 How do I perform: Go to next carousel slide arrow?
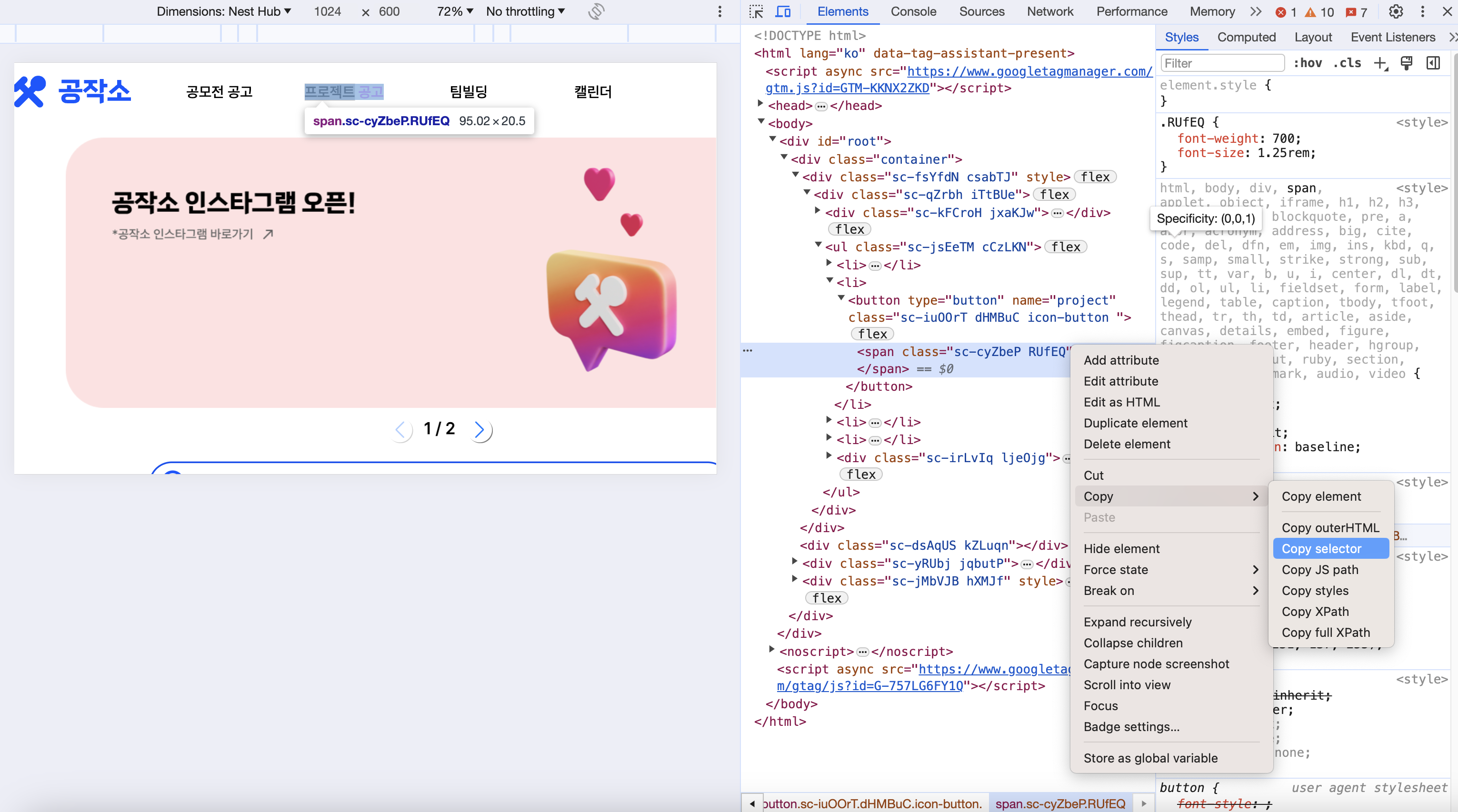point(480,430)
